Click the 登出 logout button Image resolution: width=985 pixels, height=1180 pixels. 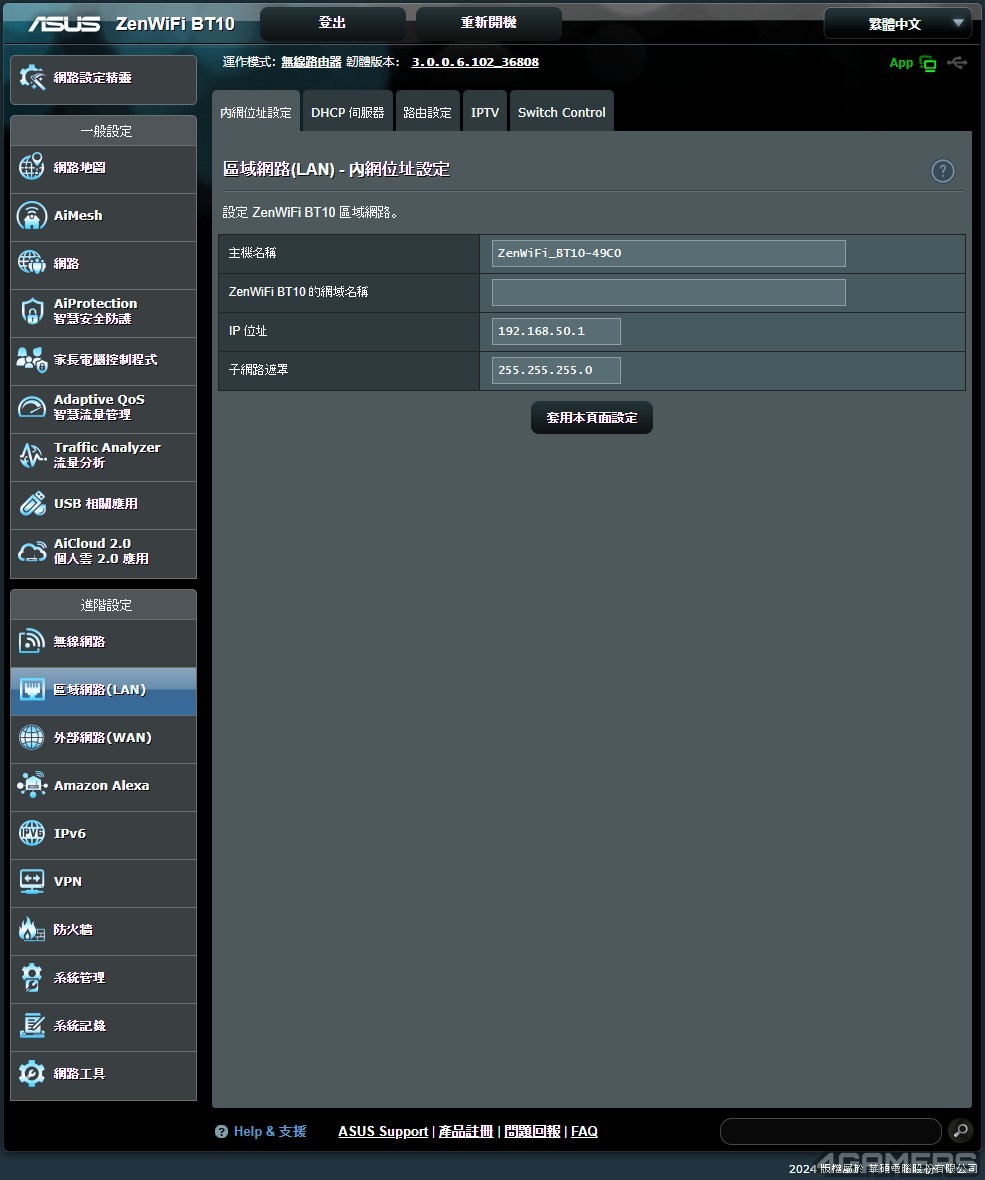333,23
